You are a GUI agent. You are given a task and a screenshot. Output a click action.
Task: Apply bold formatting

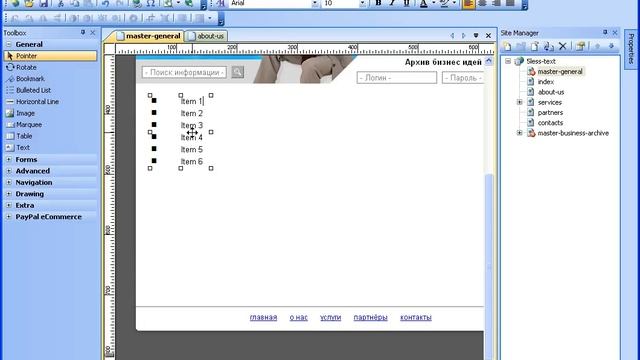pos(378,3)
